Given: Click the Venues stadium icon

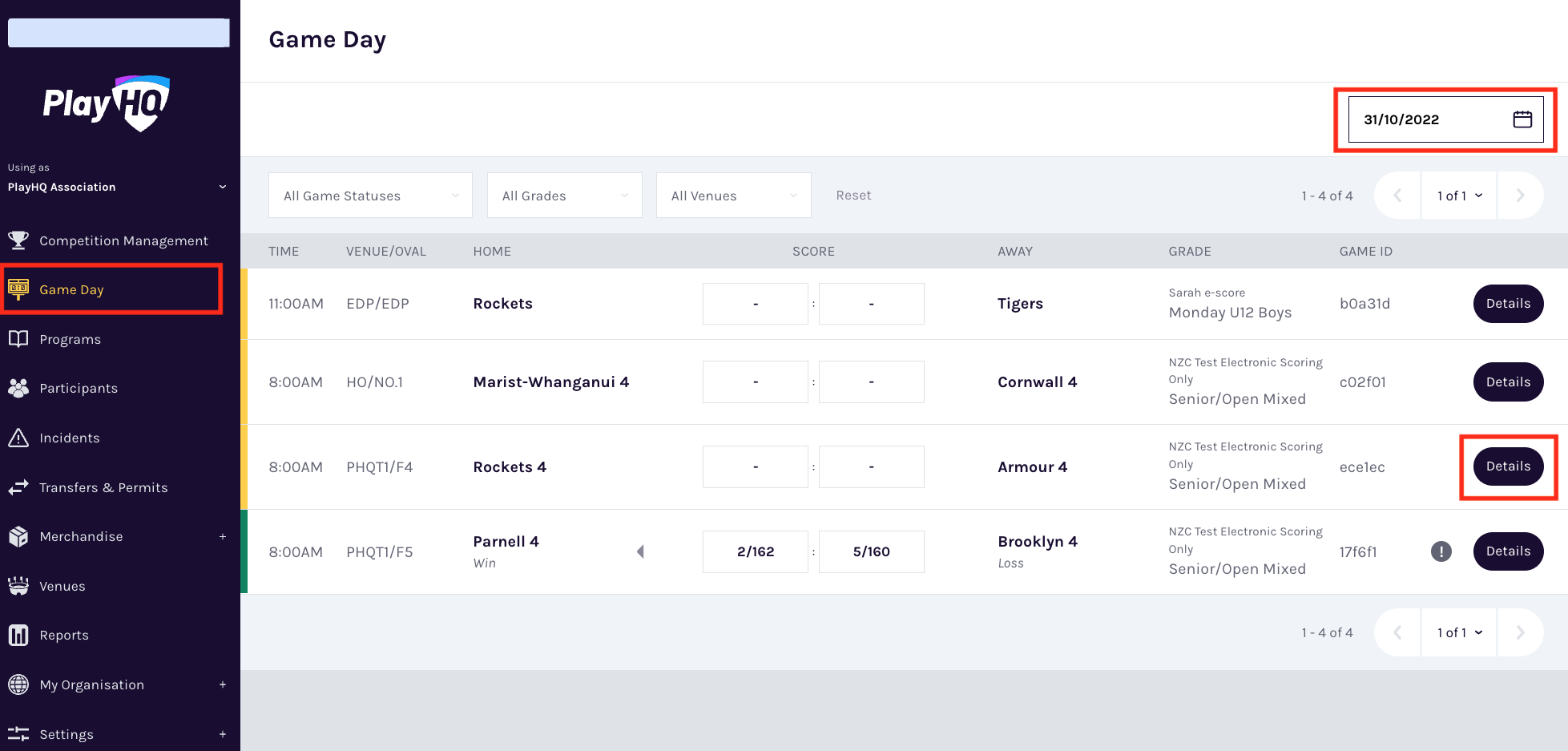Looking at the screenshot, I should click(18, 586).
